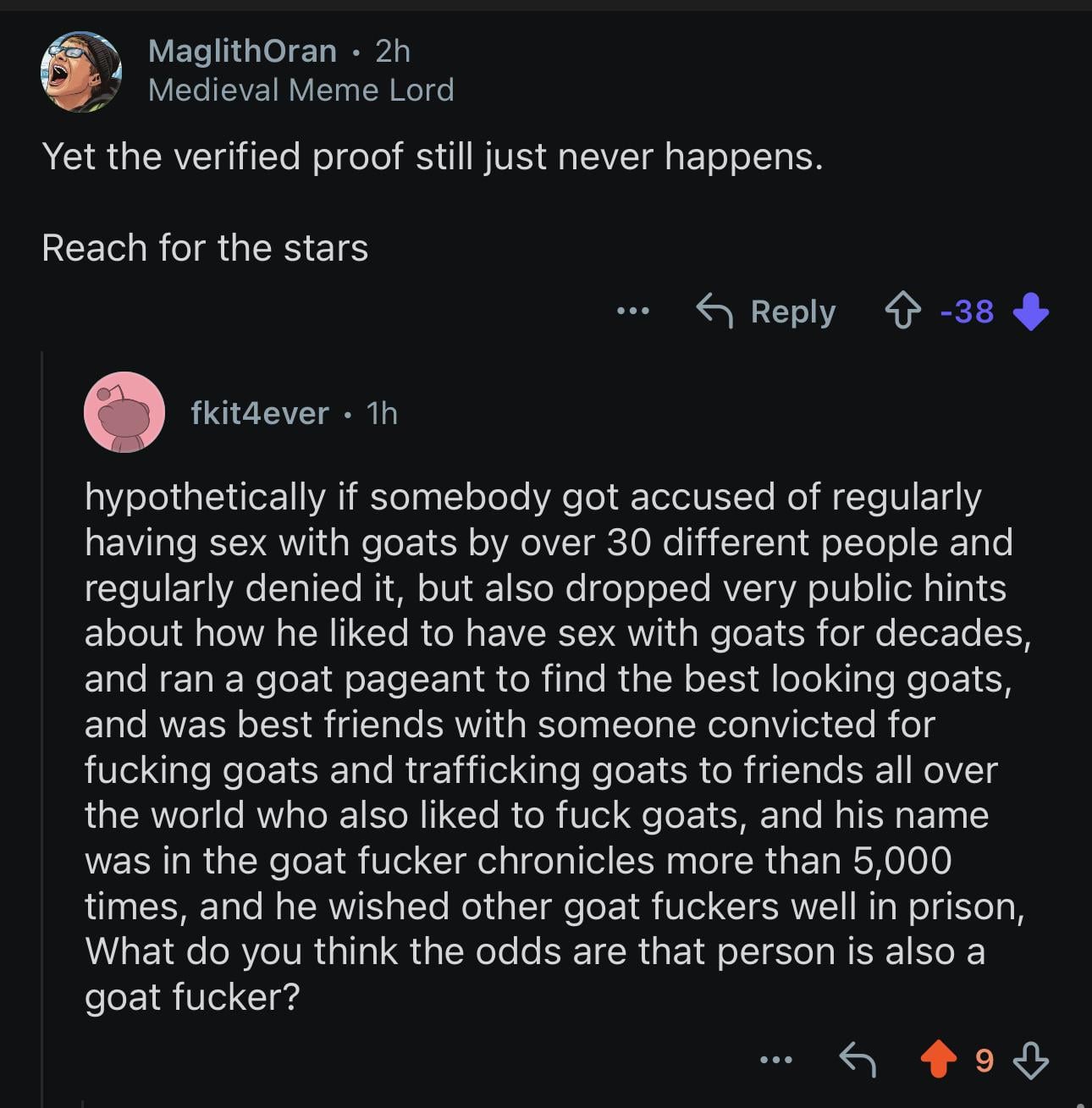Toggle the orange upvote on fkit4ever's reply
This screenshot has height=1108, width=1092.
938,1059
